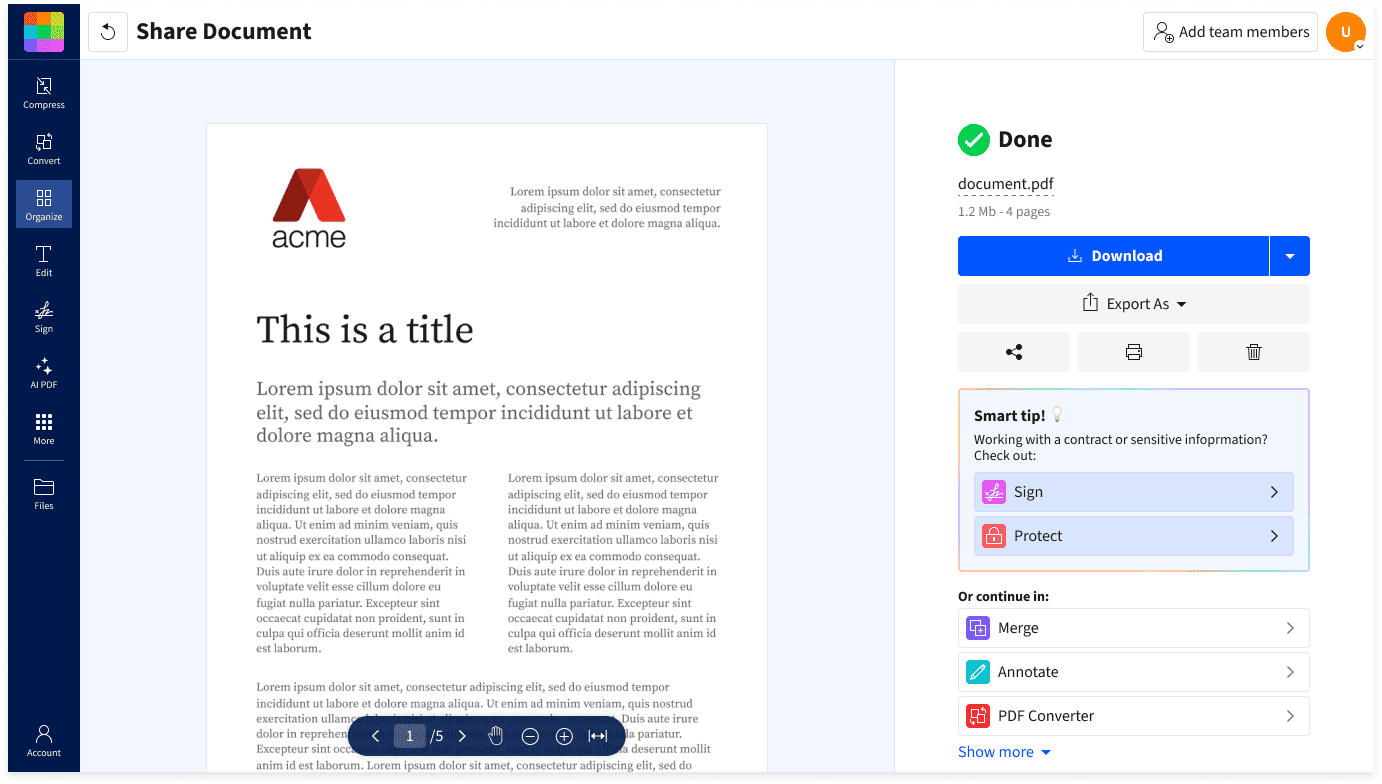Open Protect from the Smart tip
Screen dimensions: 1382x784
click(x=1134, y=536)
